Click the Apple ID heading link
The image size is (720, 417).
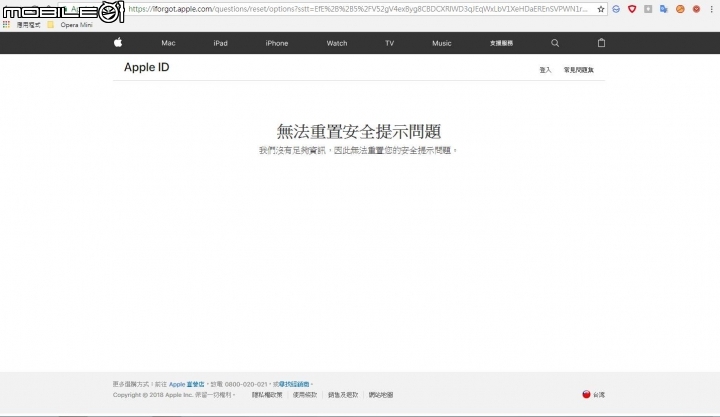(x=146, y=67)
